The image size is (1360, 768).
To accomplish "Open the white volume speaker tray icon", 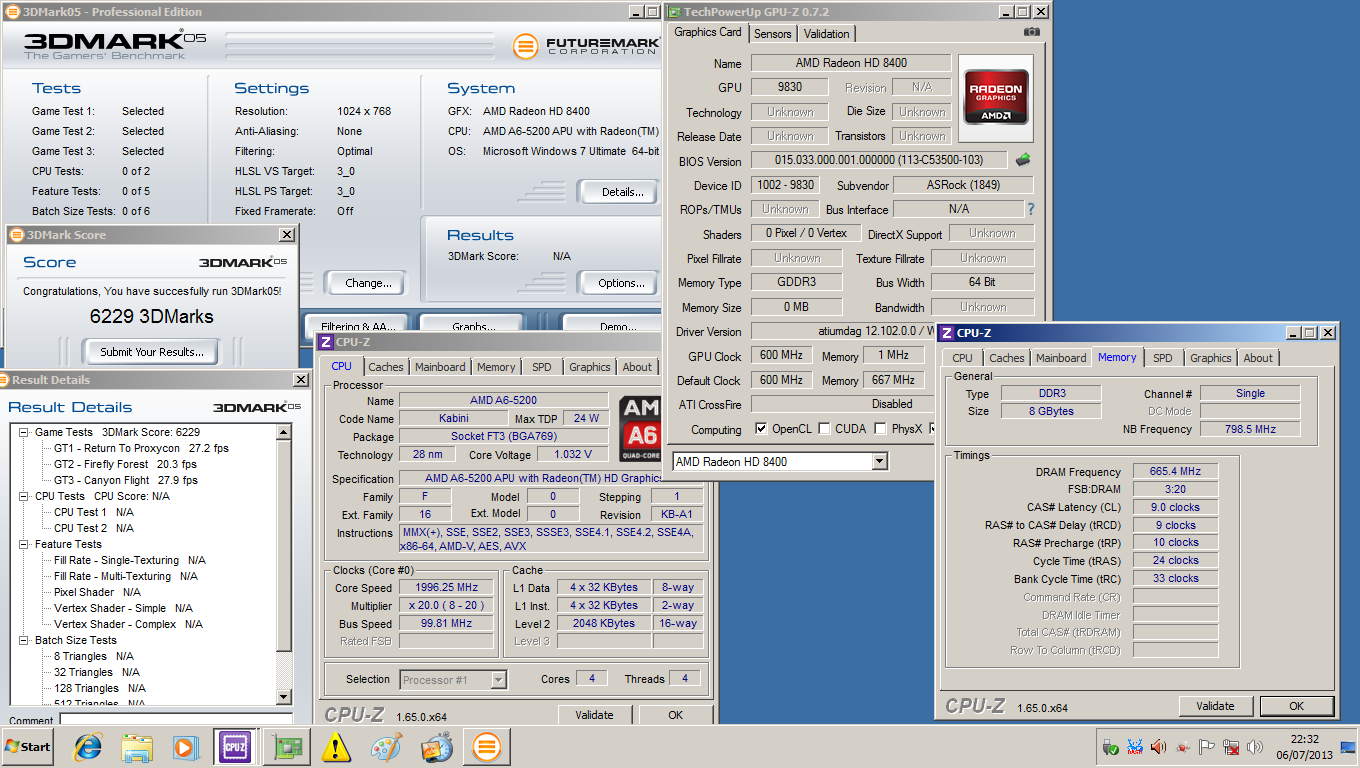I will [1255, 747].
